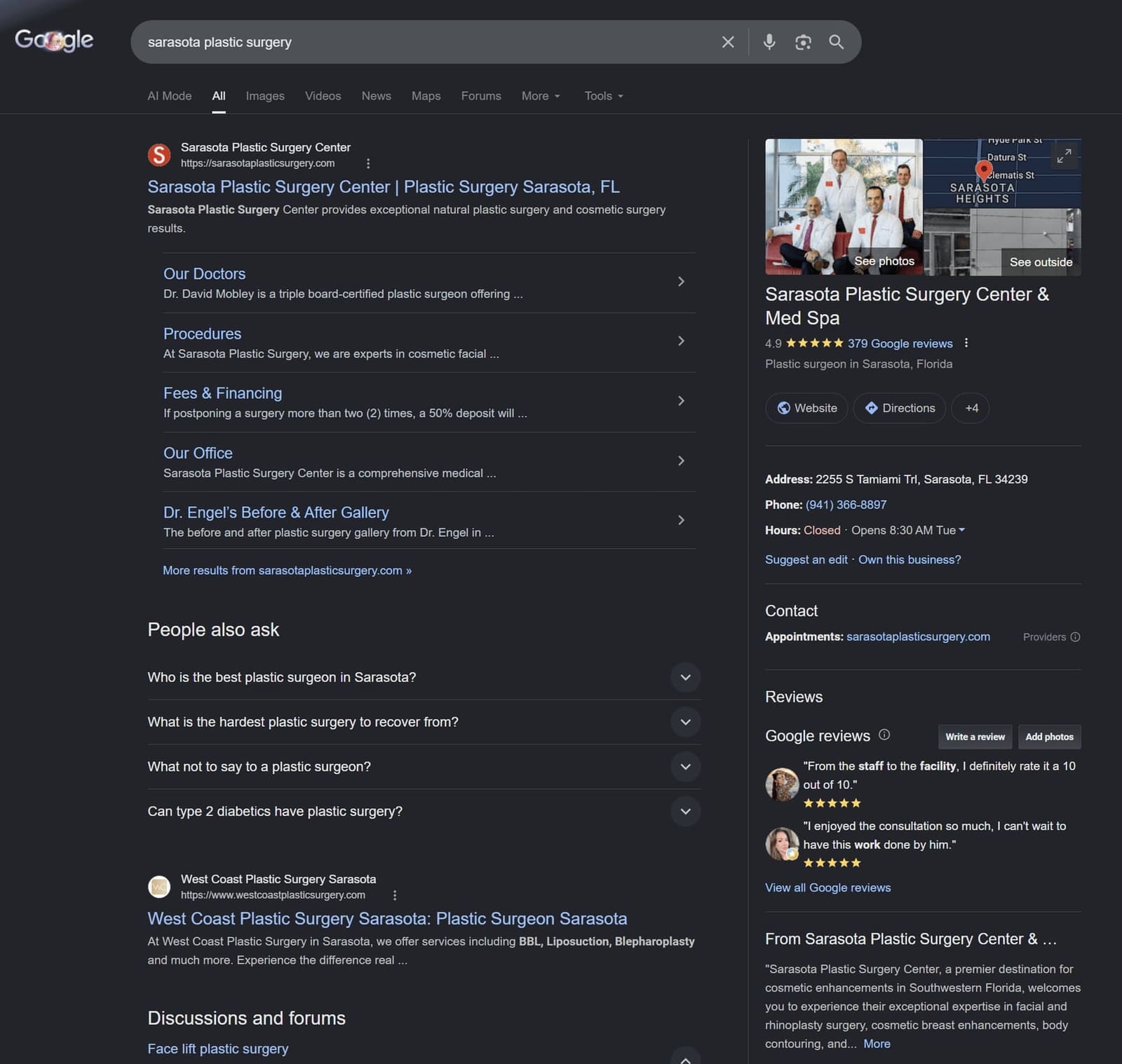Show the +4 additional actions
1122x1064 pixels.
coord(971,408)
